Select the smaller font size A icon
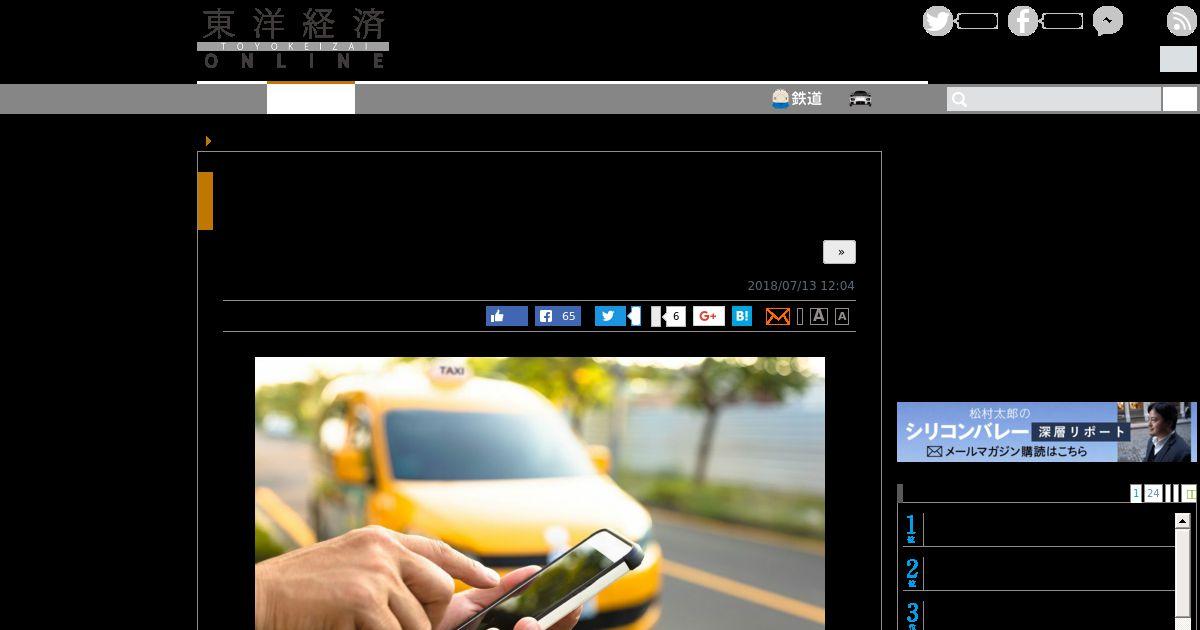Image resolution: width=1200 pixels, height=630 pixels. [x=842, y=316]
